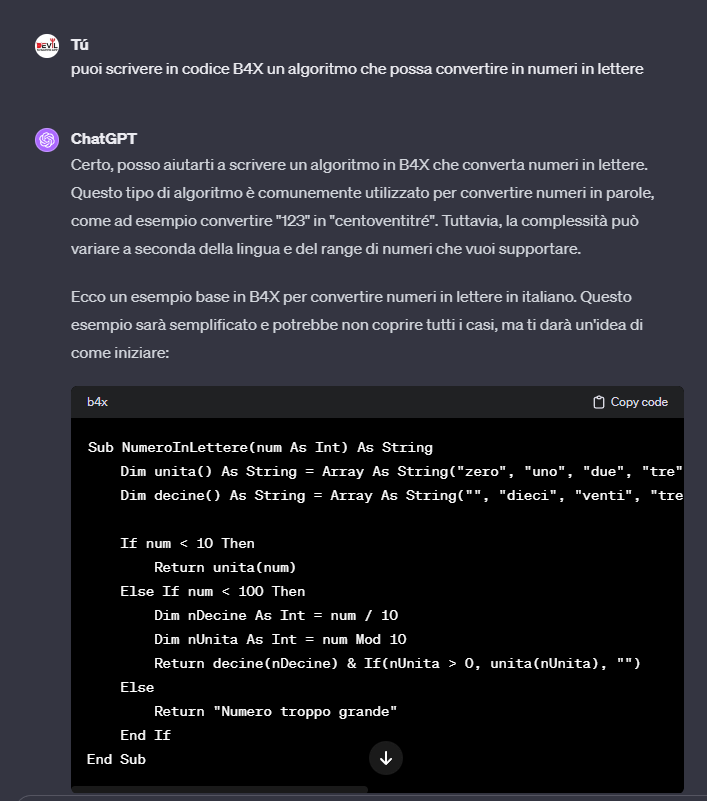Click the code block horizontal scrollbar
This screenshot has height=801, width=707.
click(x=220, y=789)
